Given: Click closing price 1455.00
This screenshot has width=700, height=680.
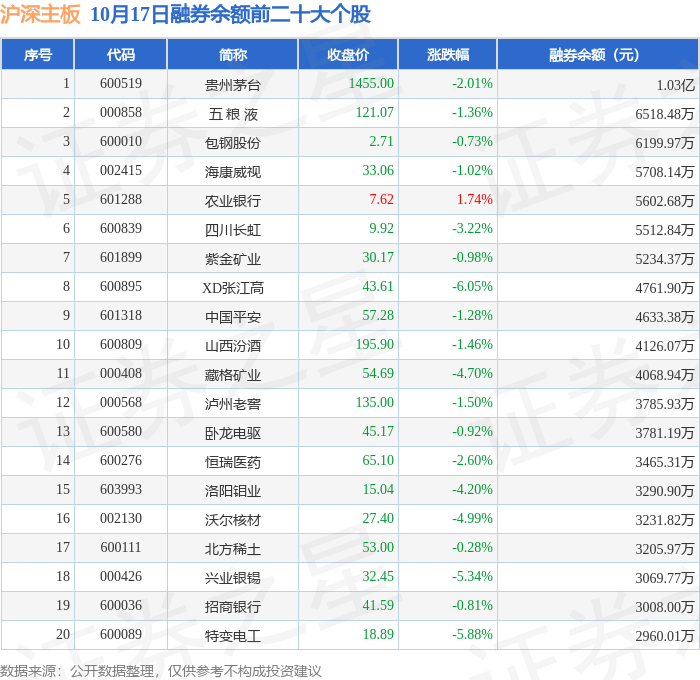Looking at the screenshot, I should [371, 83].
